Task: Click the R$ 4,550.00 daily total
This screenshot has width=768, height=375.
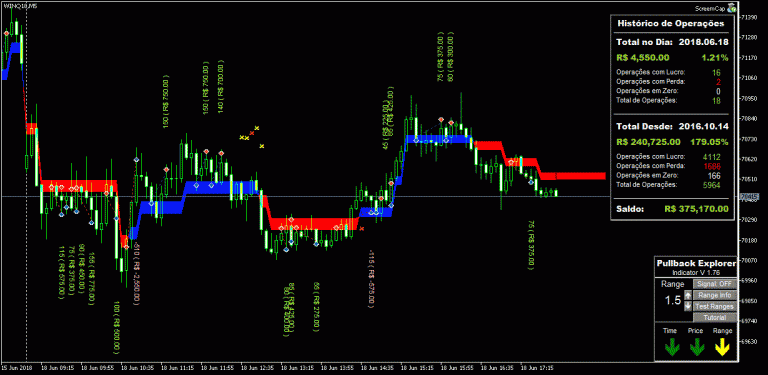Action: [x=643, y=57]
